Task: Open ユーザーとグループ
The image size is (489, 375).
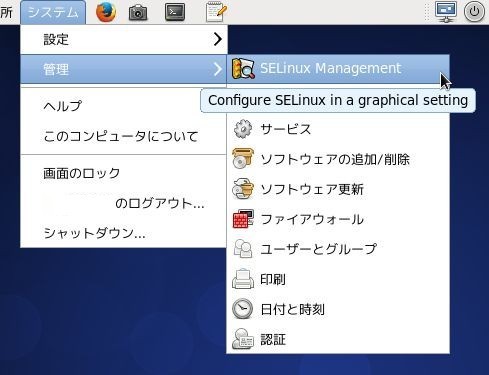Action: (338, 249)
